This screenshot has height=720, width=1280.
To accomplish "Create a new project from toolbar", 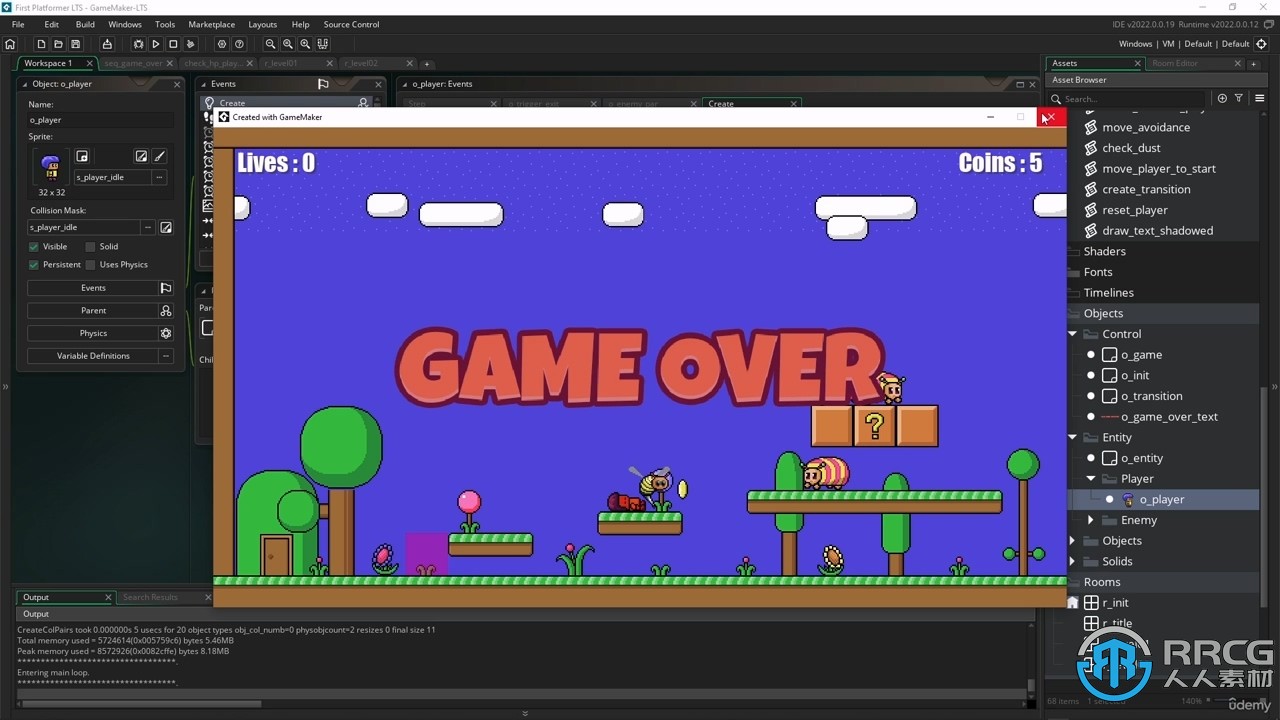I will [41, 44].
